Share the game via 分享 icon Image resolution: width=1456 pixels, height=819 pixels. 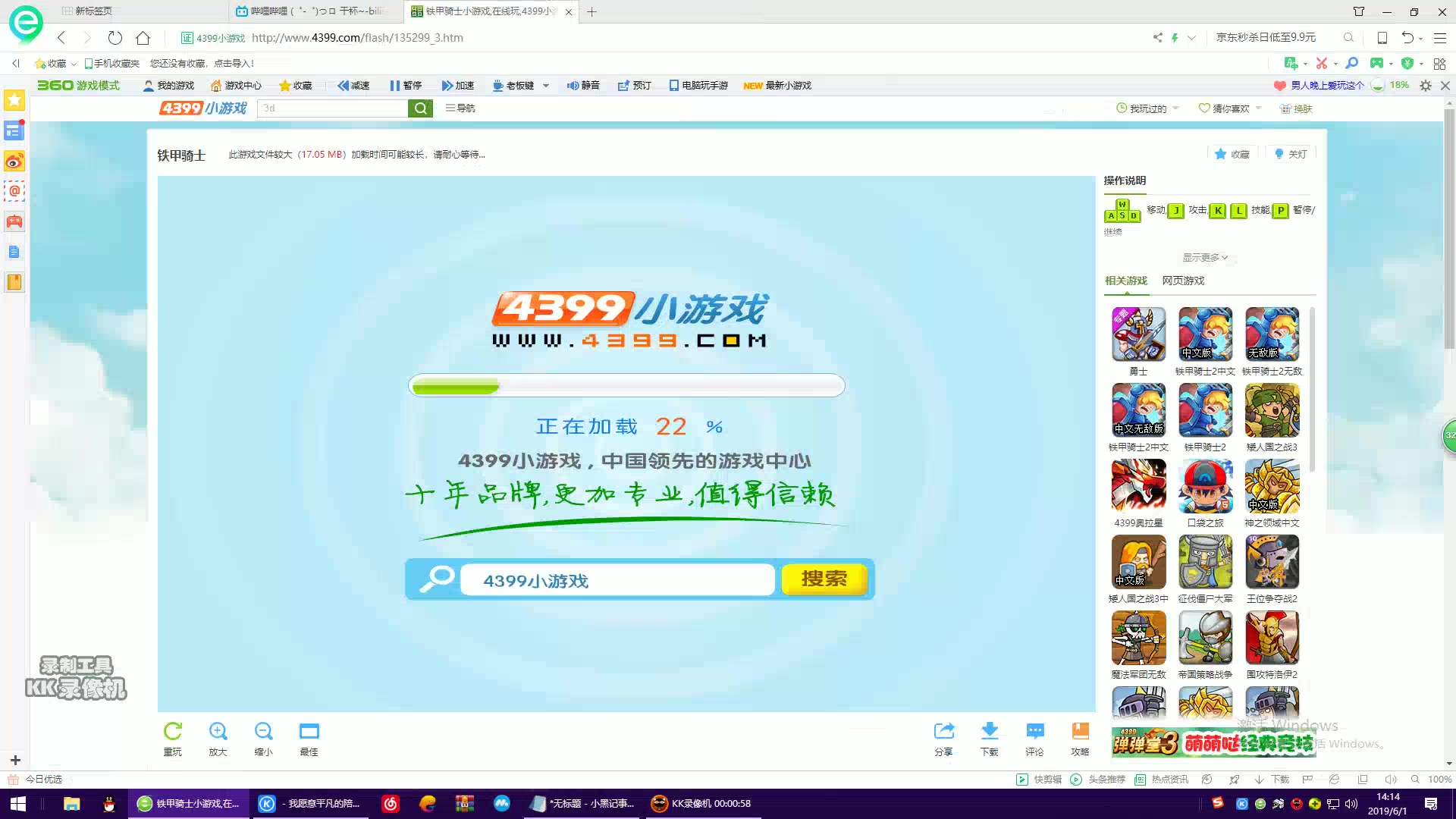point(943,732)
